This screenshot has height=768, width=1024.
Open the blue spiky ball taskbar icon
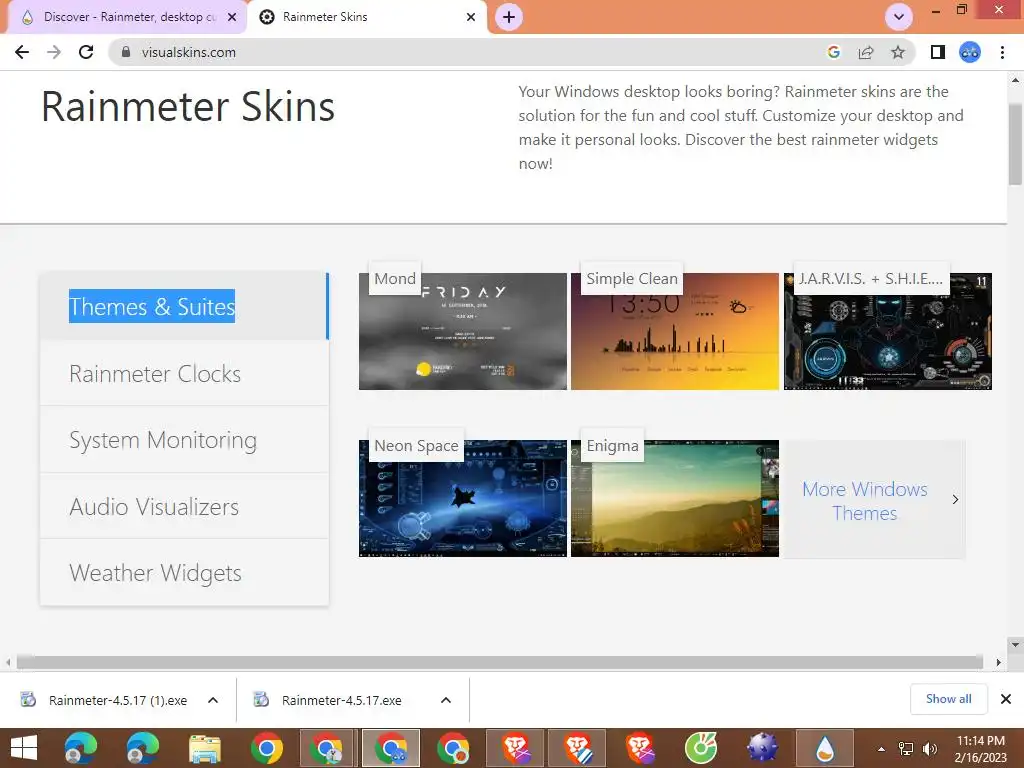(x=763, y=748)
